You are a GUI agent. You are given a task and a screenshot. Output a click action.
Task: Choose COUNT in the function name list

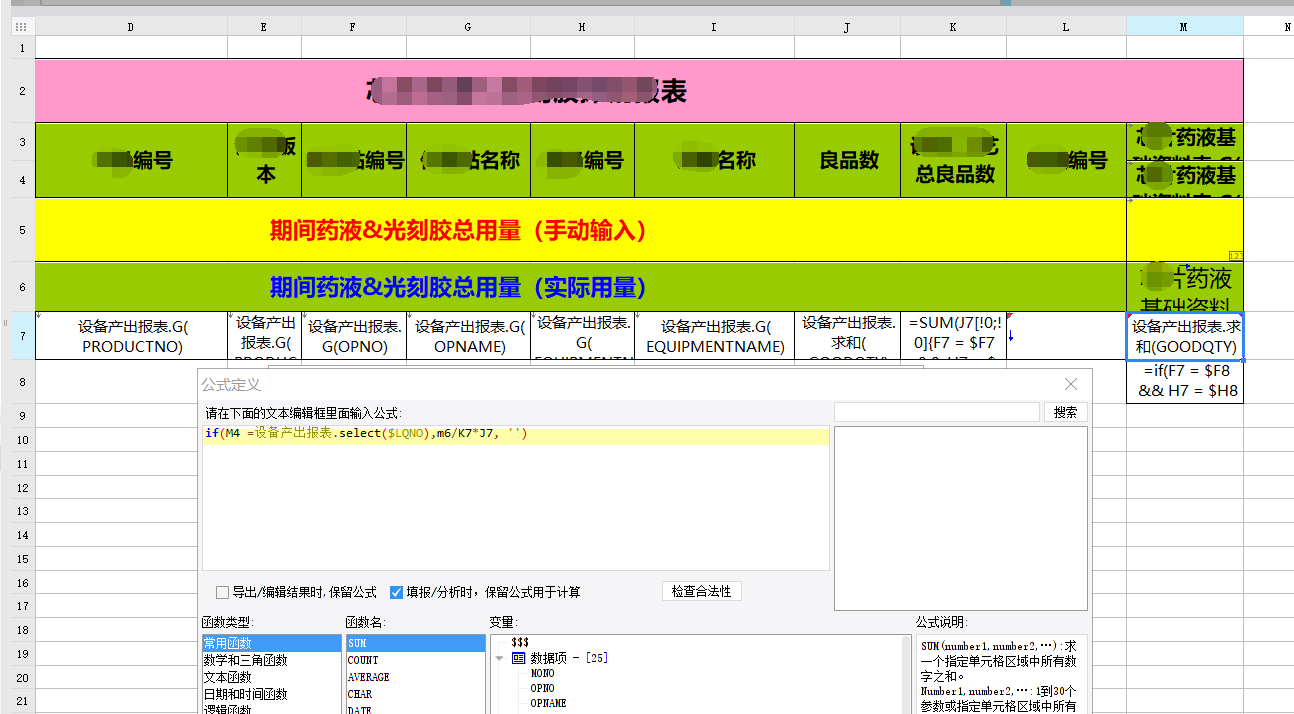[x=363, y=660]
